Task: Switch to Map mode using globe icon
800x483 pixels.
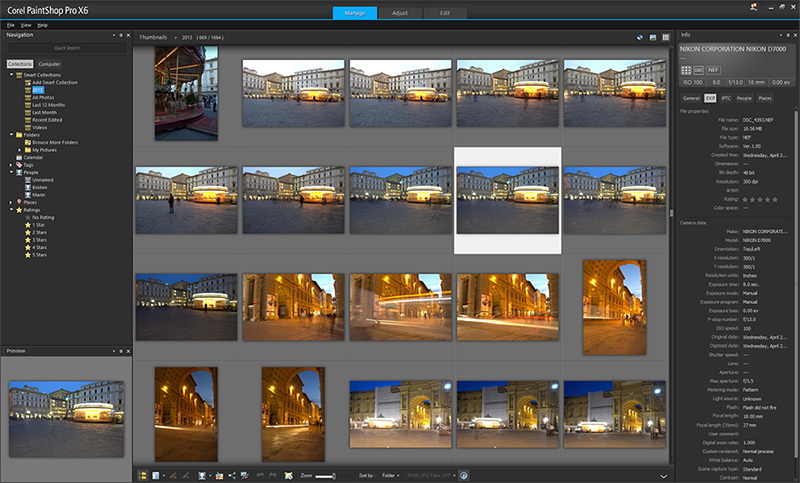Action: [x=640, y=36]
